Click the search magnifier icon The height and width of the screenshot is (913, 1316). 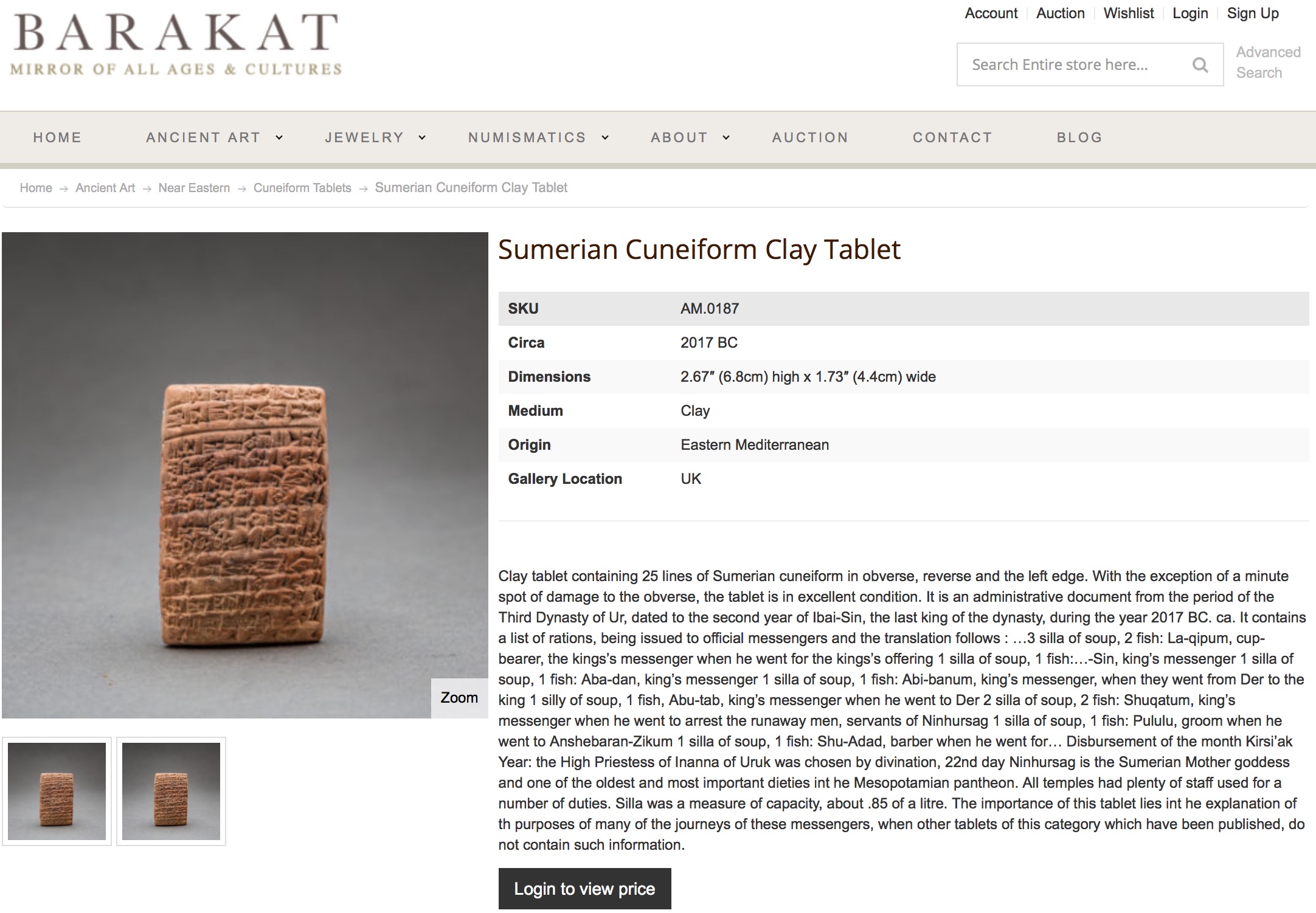[x=1200, y=65]
